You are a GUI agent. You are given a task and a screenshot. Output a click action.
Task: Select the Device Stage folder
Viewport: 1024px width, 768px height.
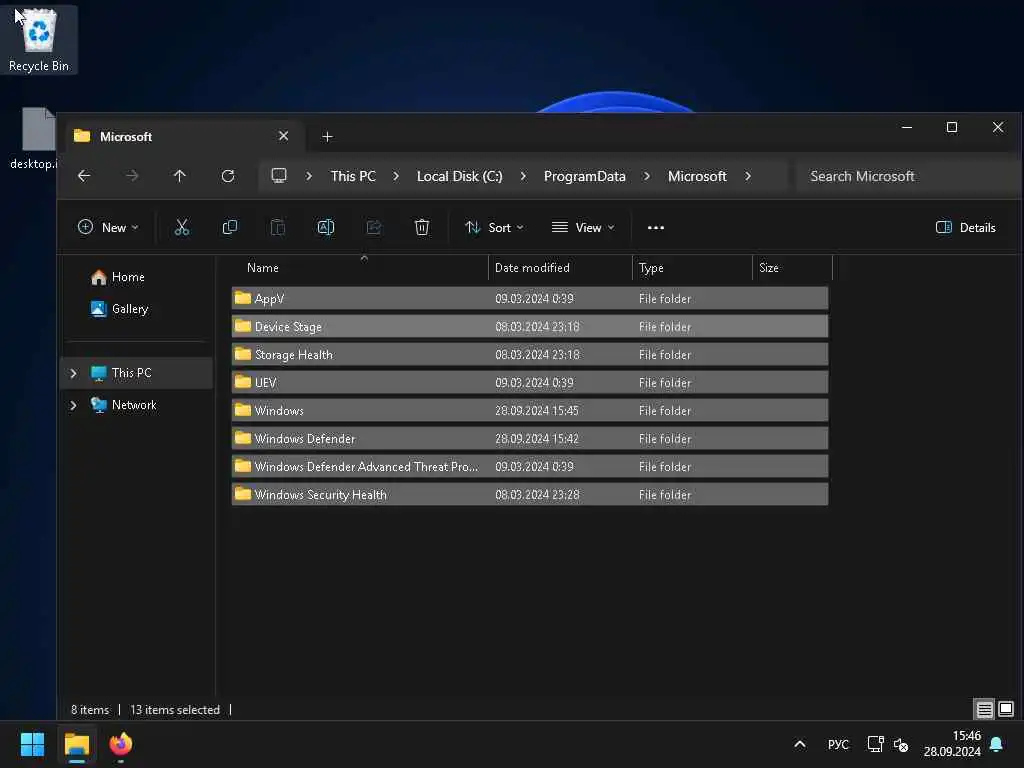(x=530, y=327)
